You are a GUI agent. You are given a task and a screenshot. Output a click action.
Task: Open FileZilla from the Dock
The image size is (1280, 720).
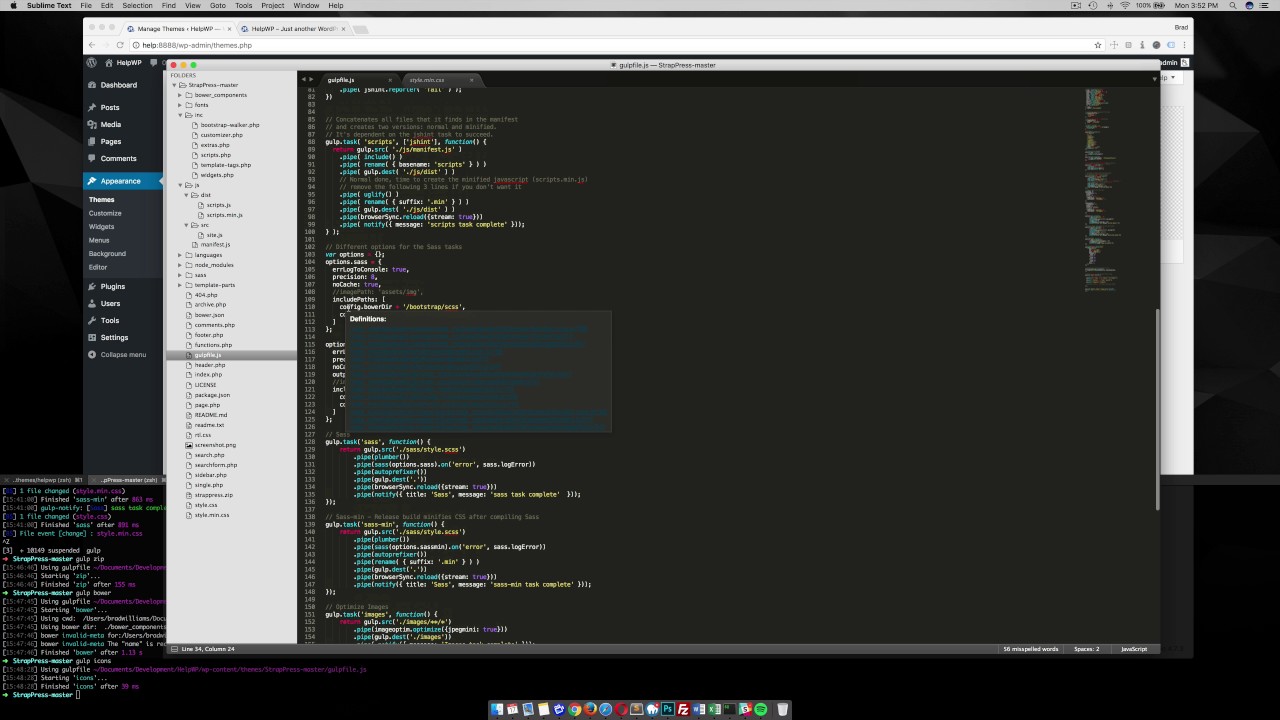[683, 709]
